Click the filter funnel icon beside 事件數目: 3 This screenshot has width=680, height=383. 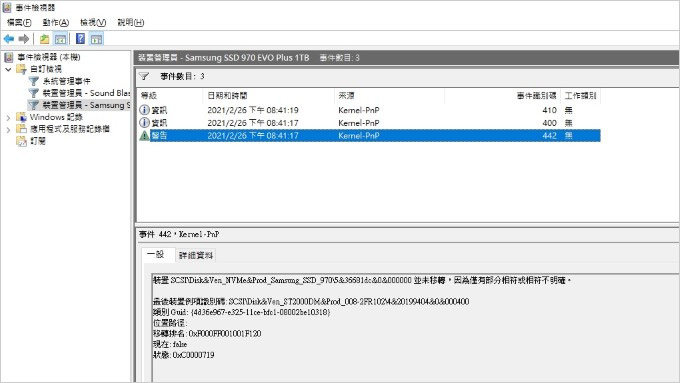click(x=144, y=77)
